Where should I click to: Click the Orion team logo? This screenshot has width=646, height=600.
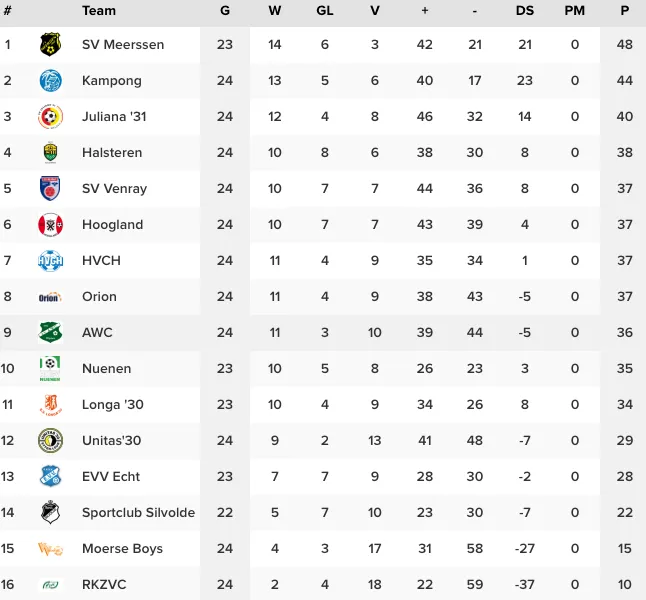pos(50,296)
